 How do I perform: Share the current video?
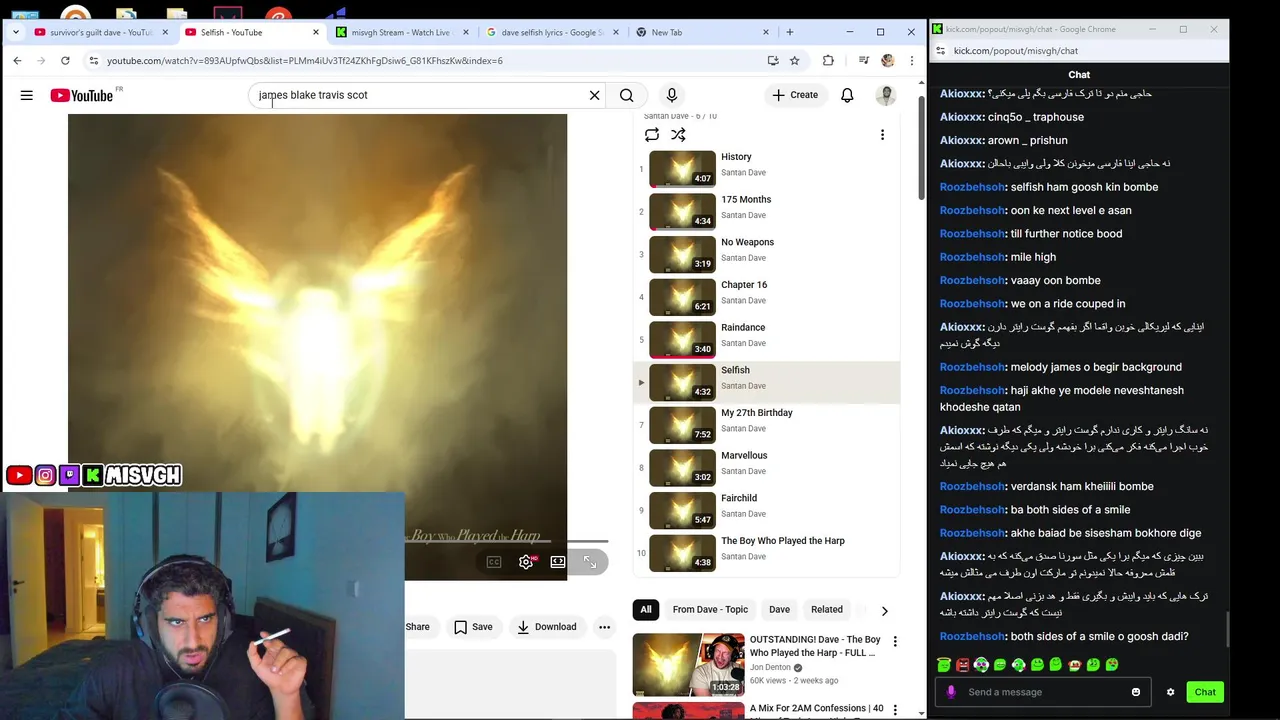tap(417, 627)
